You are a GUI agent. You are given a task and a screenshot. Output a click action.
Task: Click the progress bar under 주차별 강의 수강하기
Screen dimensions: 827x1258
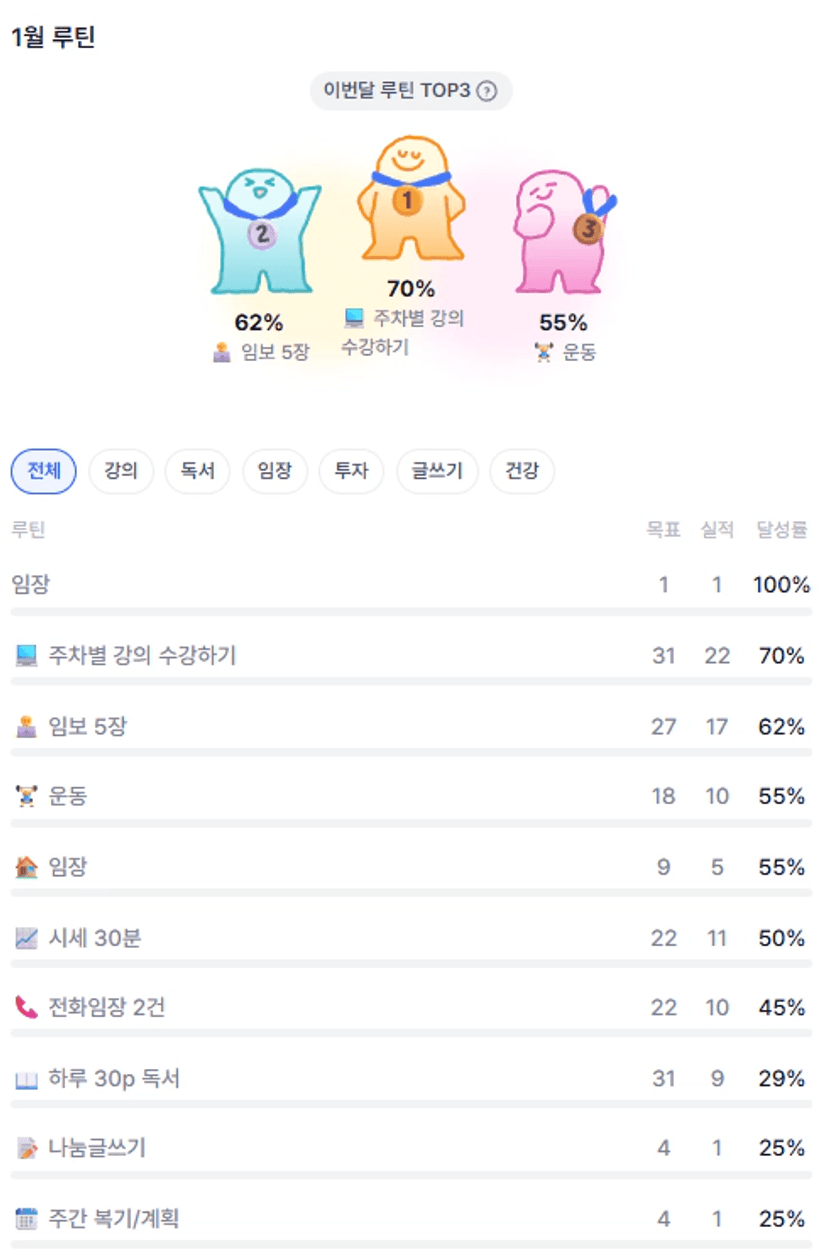[411, 681]
